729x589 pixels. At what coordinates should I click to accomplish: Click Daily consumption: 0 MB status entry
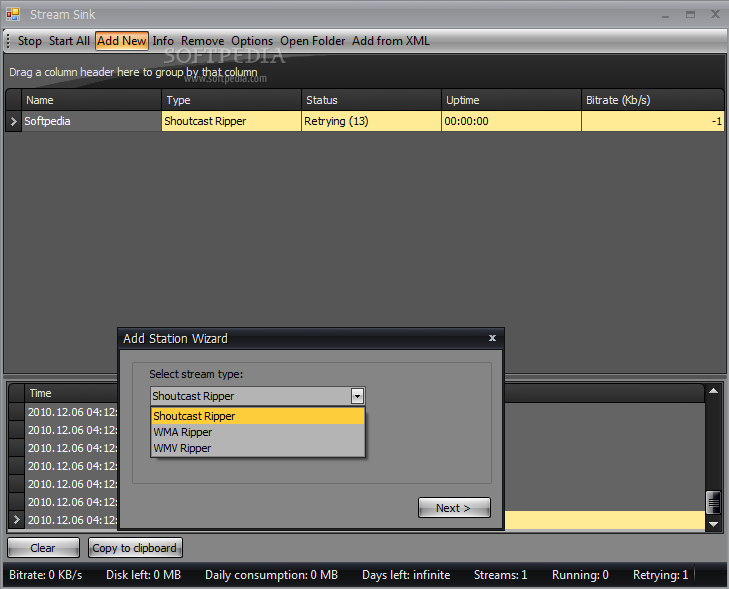[272, 575]
